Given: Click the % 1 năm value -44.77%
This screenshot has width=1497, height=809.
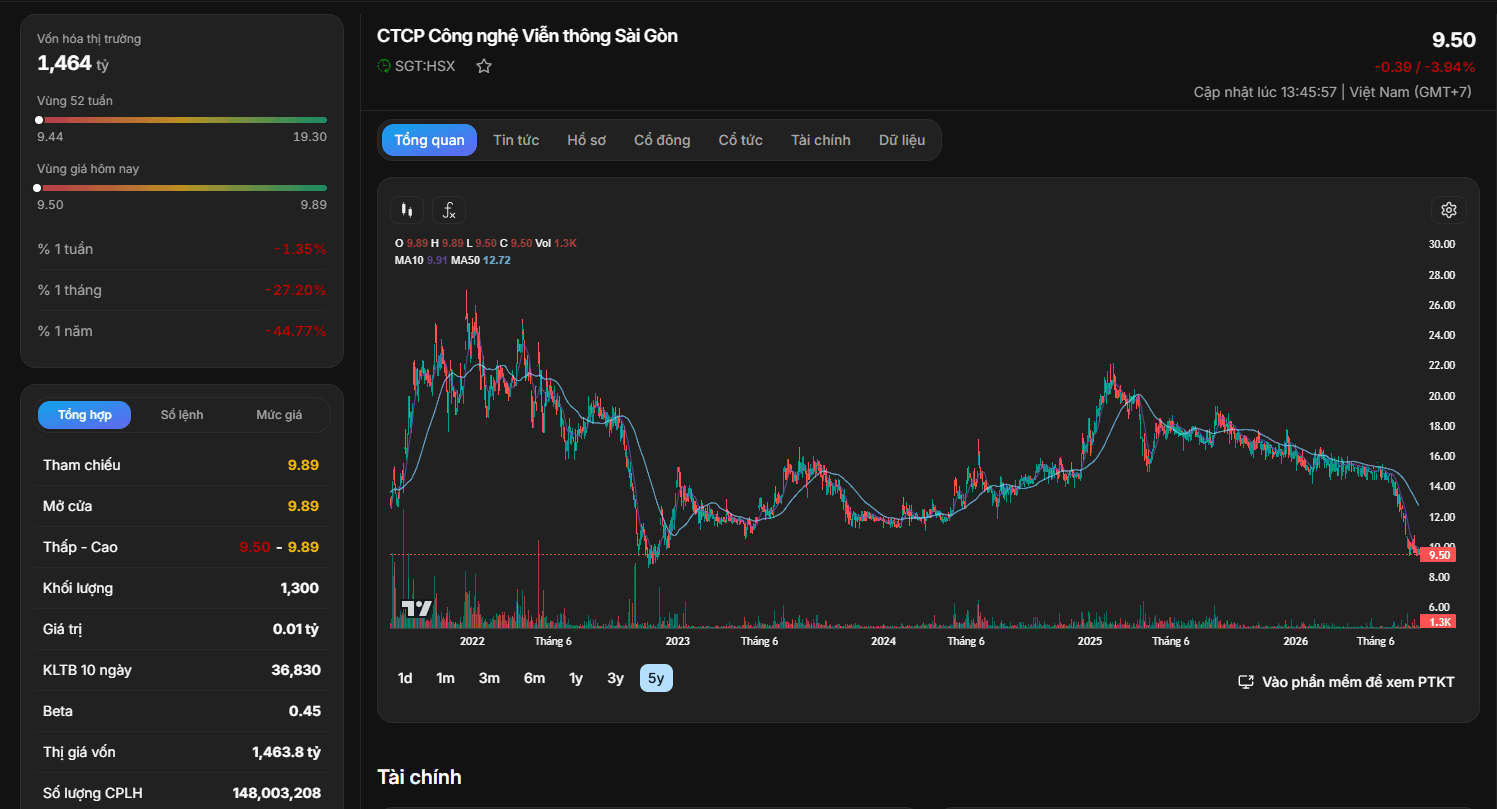Looking at the screenshot, I should pos(296,331).
